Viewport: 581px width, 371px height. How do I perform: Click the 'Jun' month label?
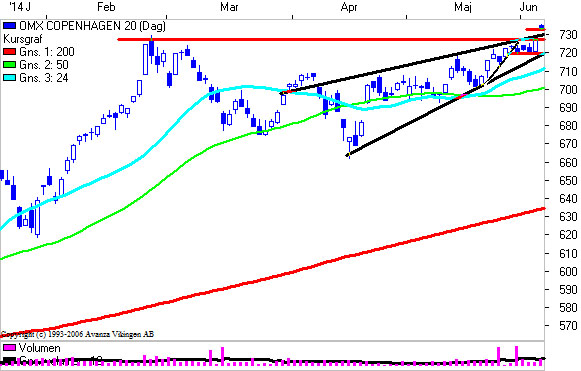point(529,7)
